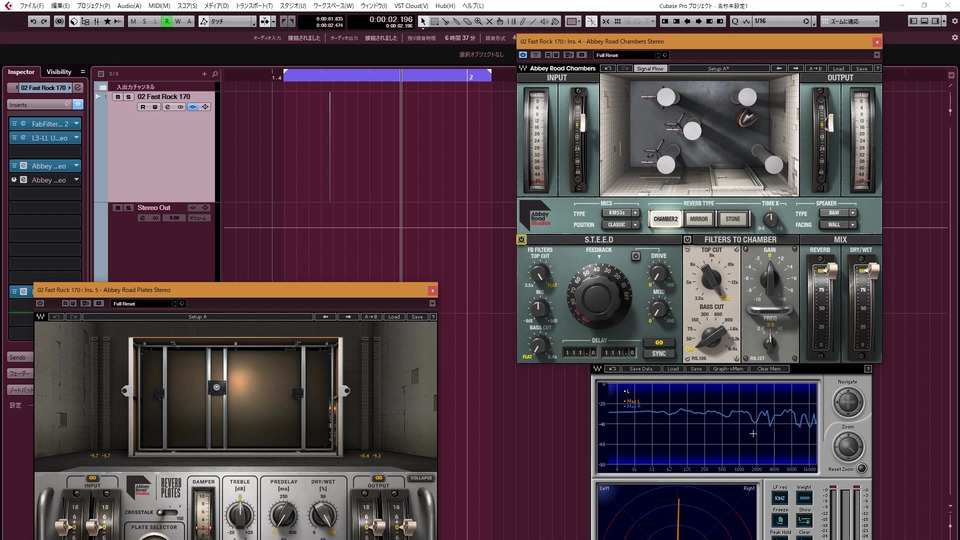Click the track search magnifier icon
The height and width of the screenshot is (540, 960).
[215, 74]
